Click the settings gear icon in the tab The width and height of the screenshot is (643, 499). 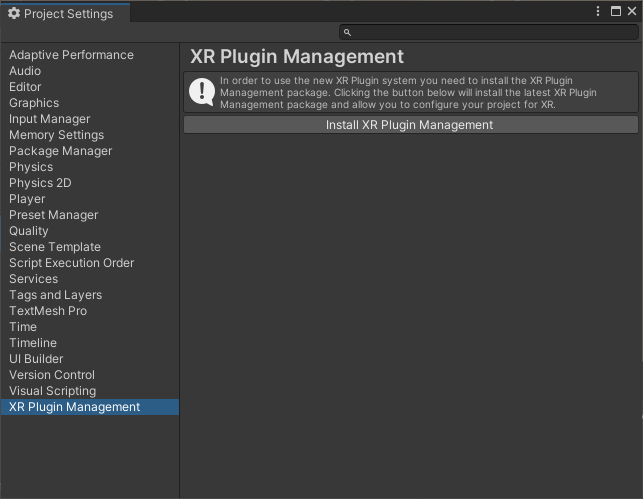(14, 14)
